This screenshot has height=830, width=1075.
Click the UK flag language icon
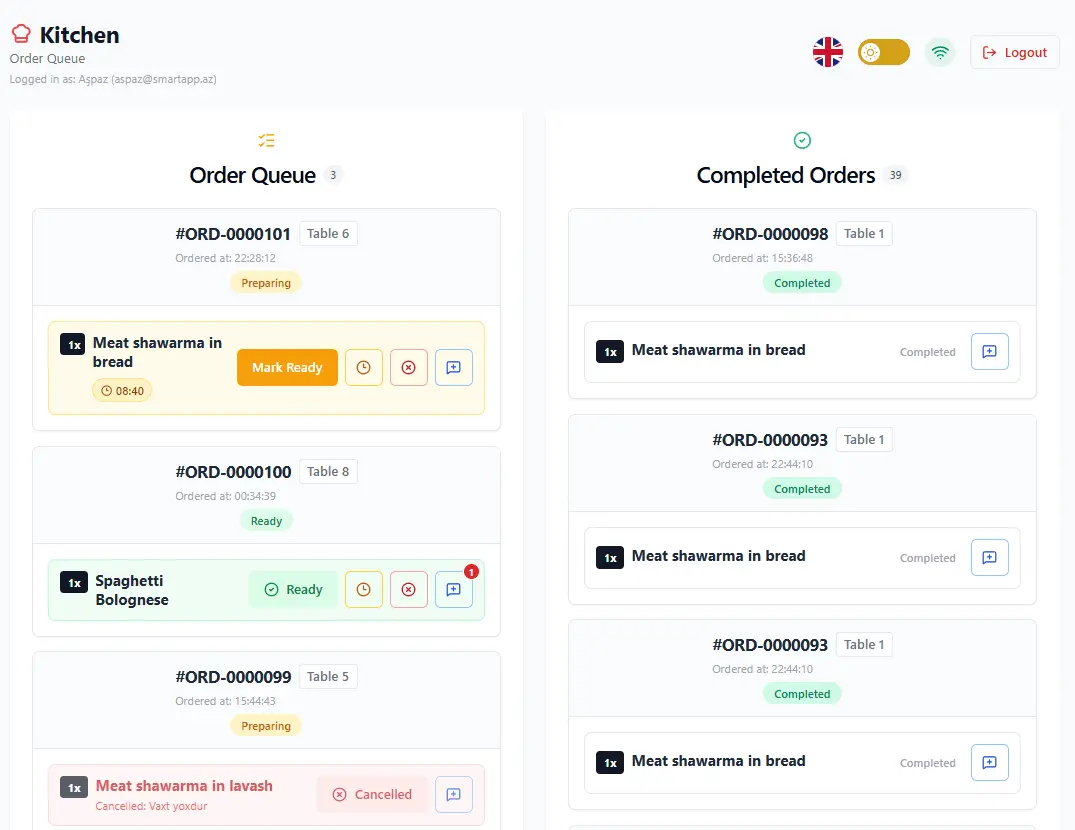click(x=828, y=52)
